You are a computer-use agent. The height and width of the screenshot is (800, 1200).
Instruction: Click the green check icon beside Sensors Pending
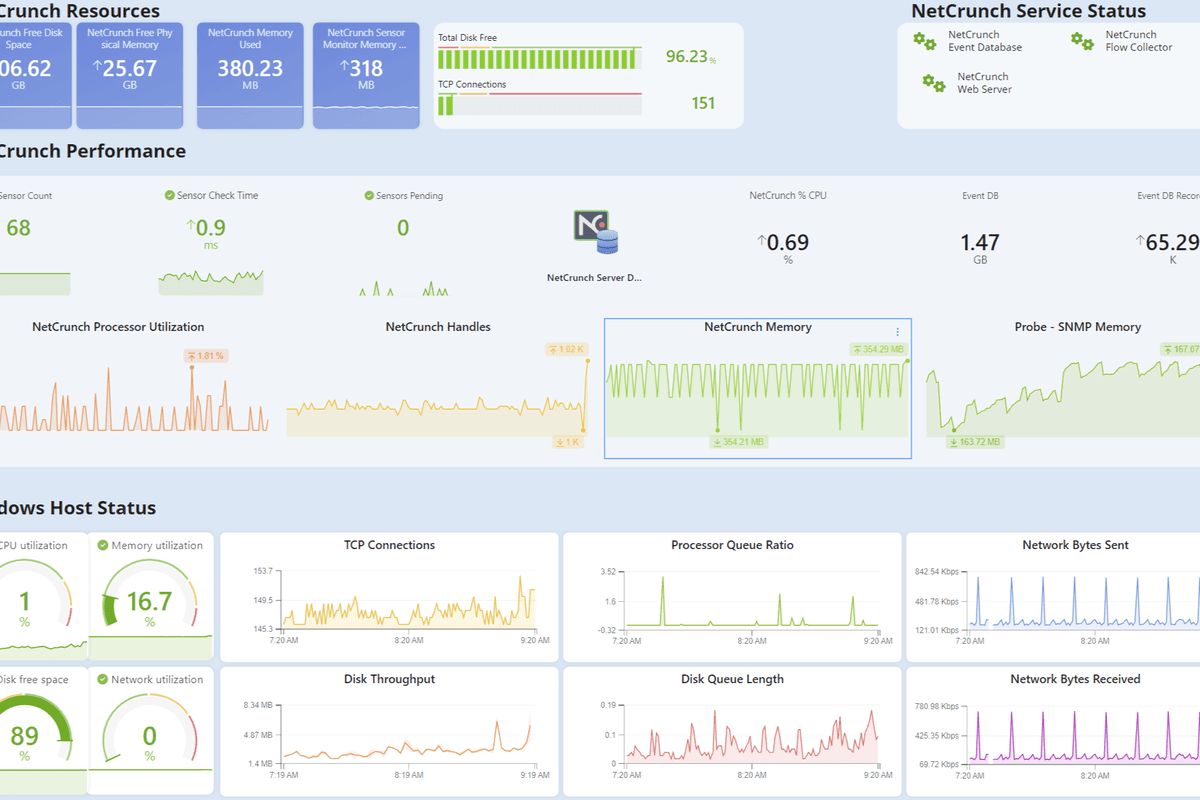[x=369, y=195]
